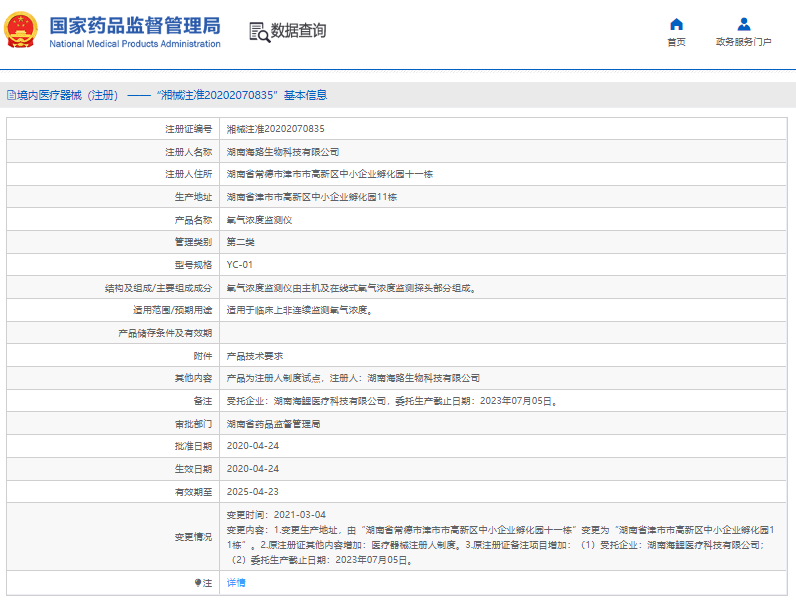The image size is (796, 601).
Task: Click the 适用范围/预期用途 label
Action: click(x=173, y=310)
